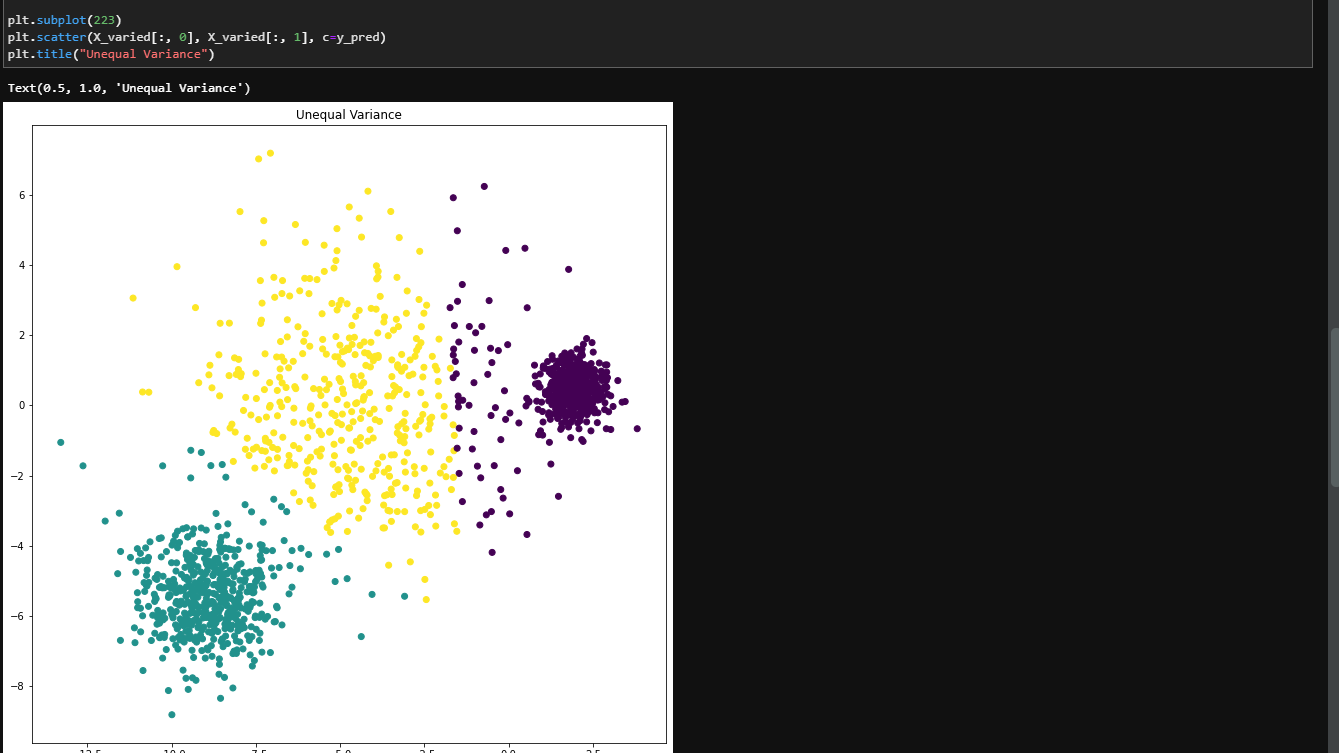The image size is (1339, 753).
Task: Click the y-axis tick label −8
Action: [17, 686]
